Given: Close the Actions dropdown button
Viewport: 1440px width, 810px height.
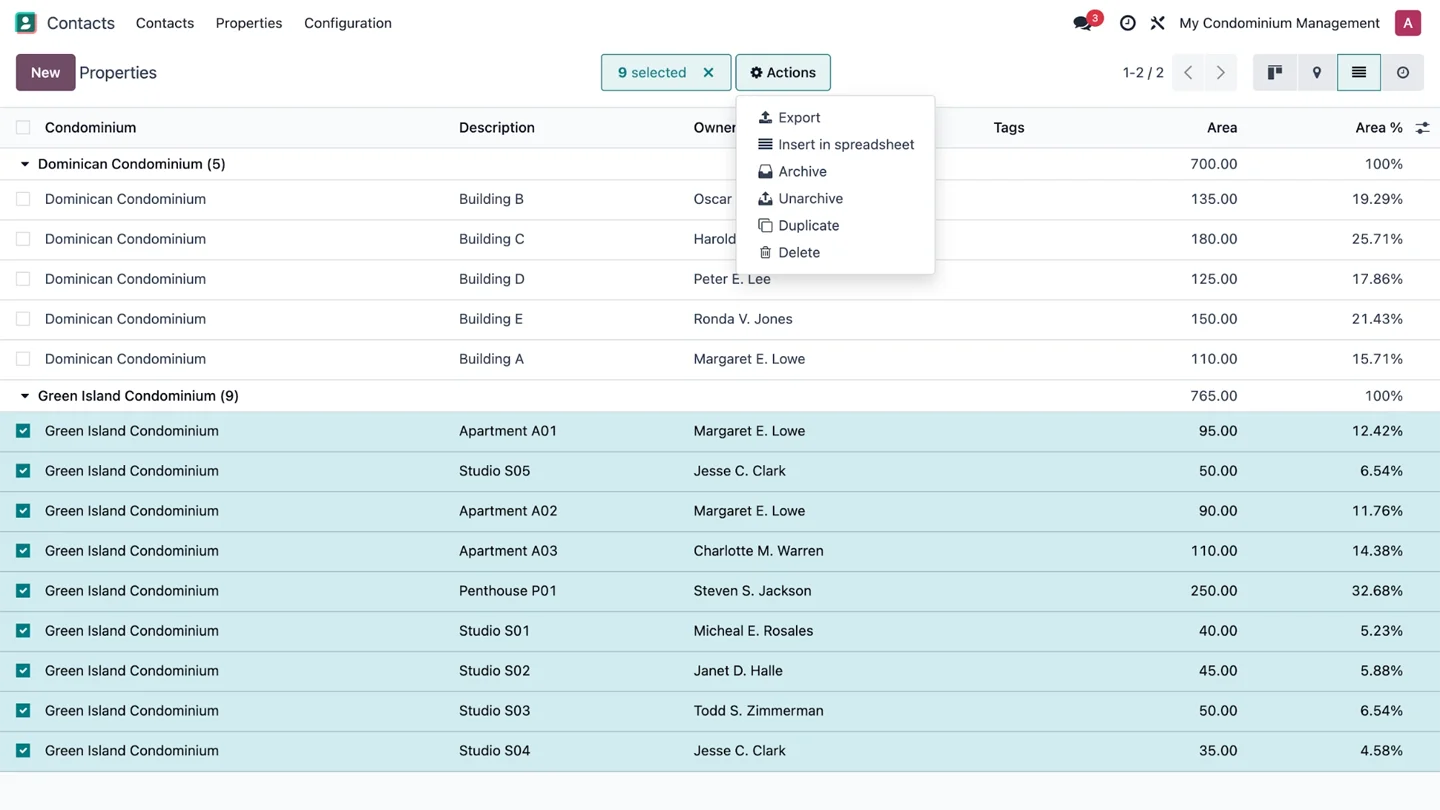Looking at the screenshot, I should tap(782, 72).
